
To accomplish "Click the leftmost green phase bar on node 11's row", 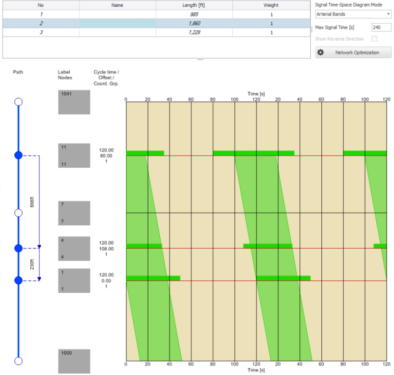I will pyautogui.click(x=145, y=153).
